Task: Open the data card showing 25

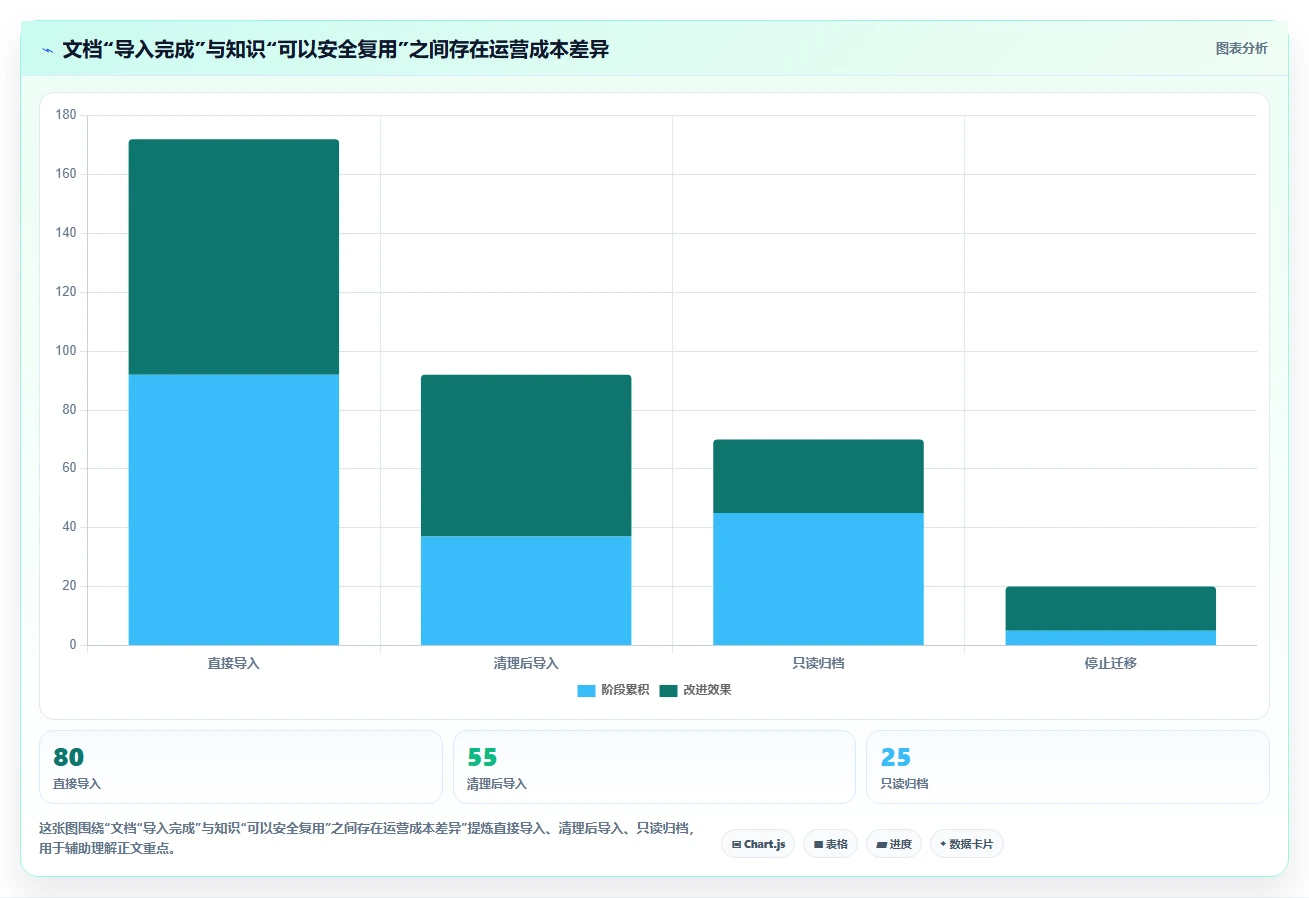Action: tap(1068, 767)
